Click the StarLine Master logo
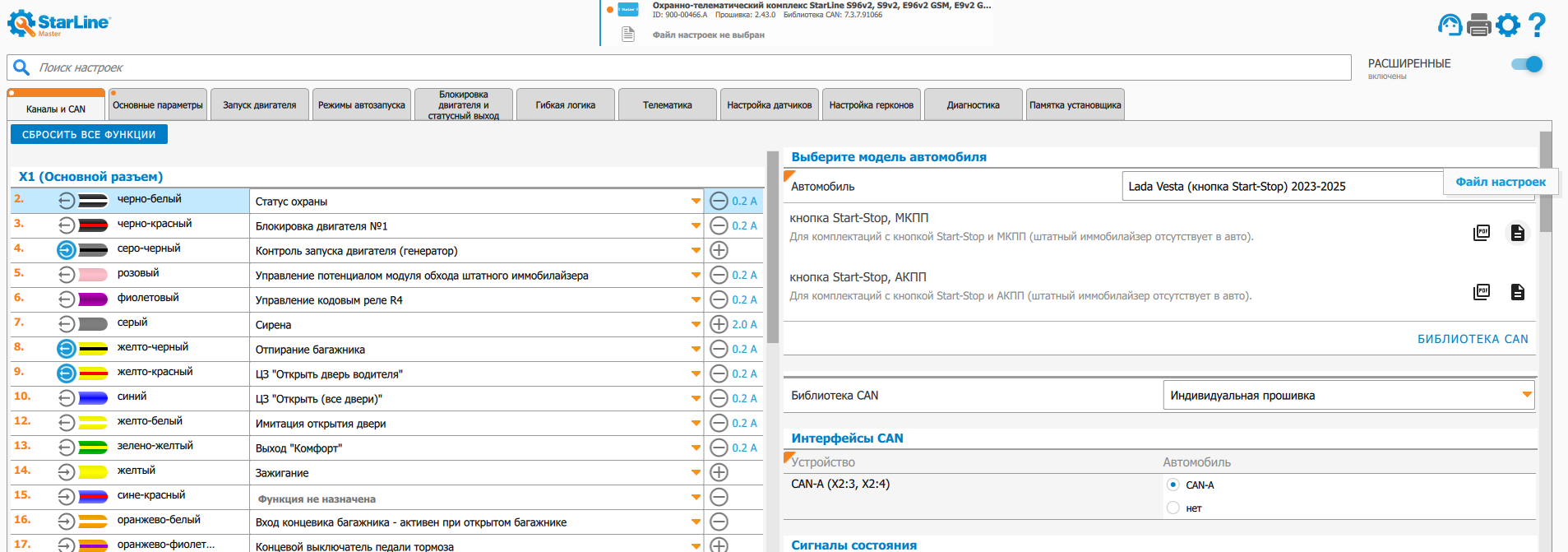1568x552 pixels. pos(58,23)
